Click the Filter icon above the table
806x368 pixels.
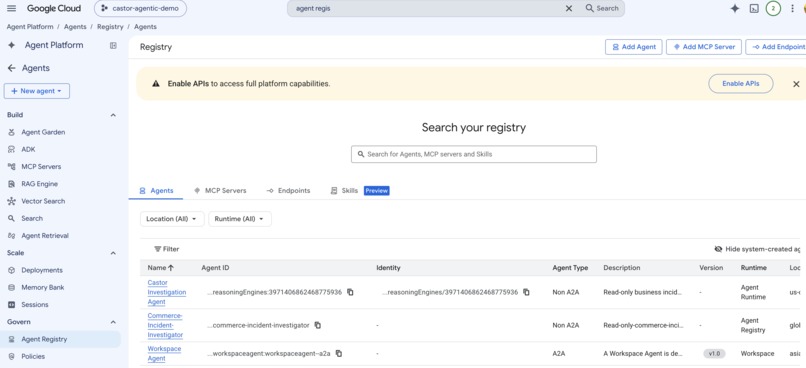click(157, 249)
